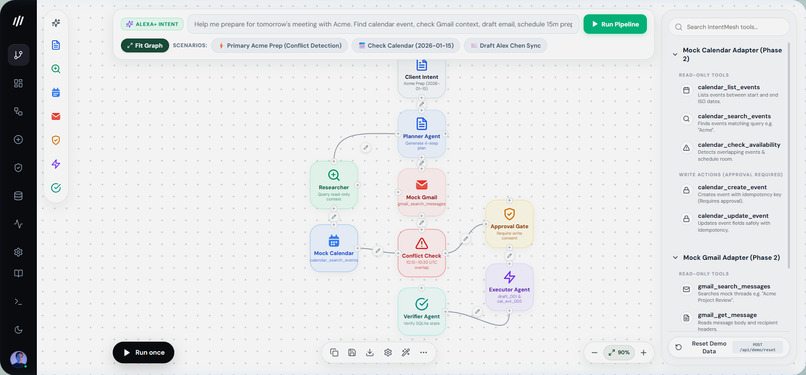
Task: Click the Alexa+ Intent badge
Action: [152, 24]
